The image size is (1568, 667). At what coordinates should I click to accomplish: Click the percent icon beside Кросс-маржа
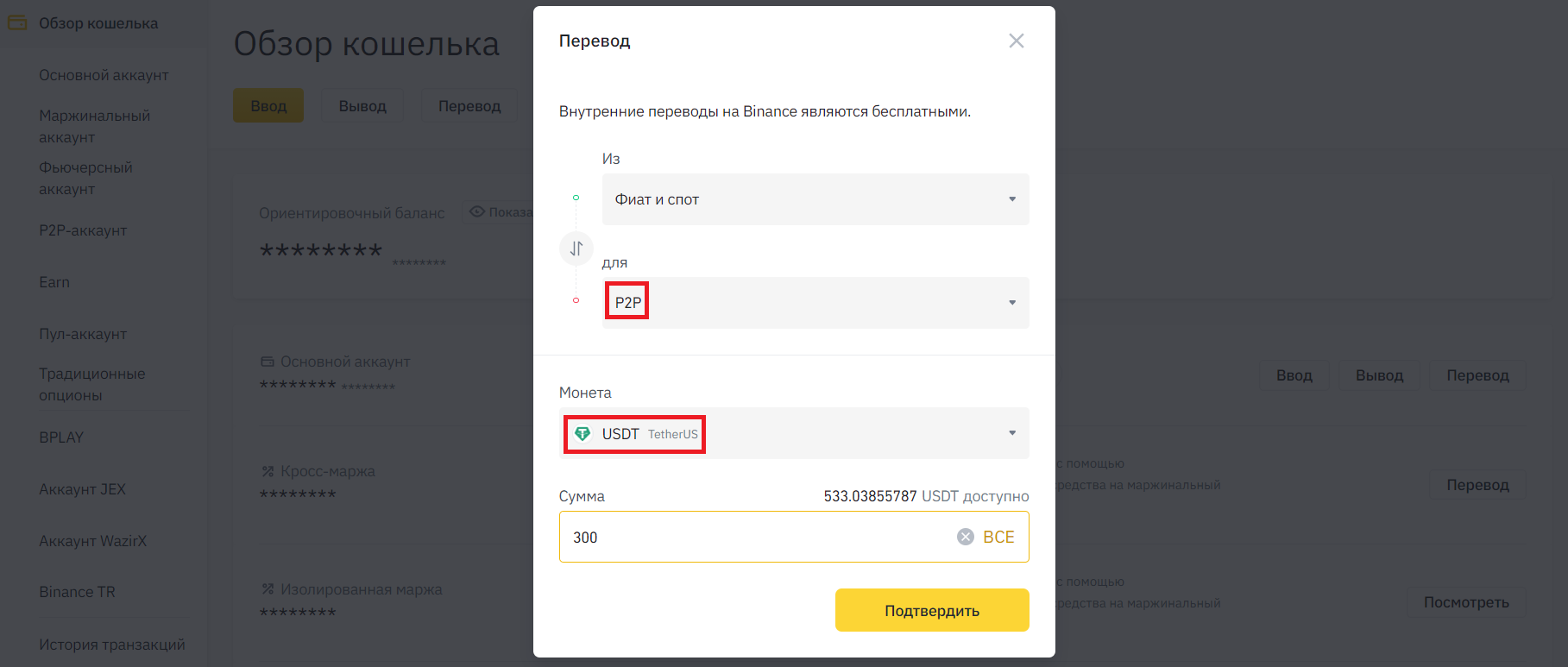click(268, 471)
